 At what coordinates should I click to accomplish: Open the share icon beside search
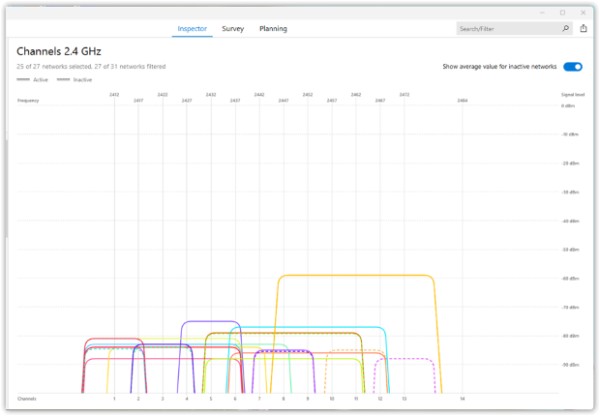click(583, 28)
